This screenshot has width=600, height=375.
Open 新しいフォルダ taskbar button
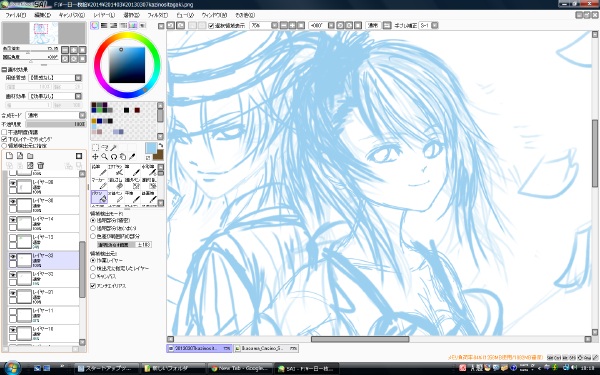tap(173, 368)
